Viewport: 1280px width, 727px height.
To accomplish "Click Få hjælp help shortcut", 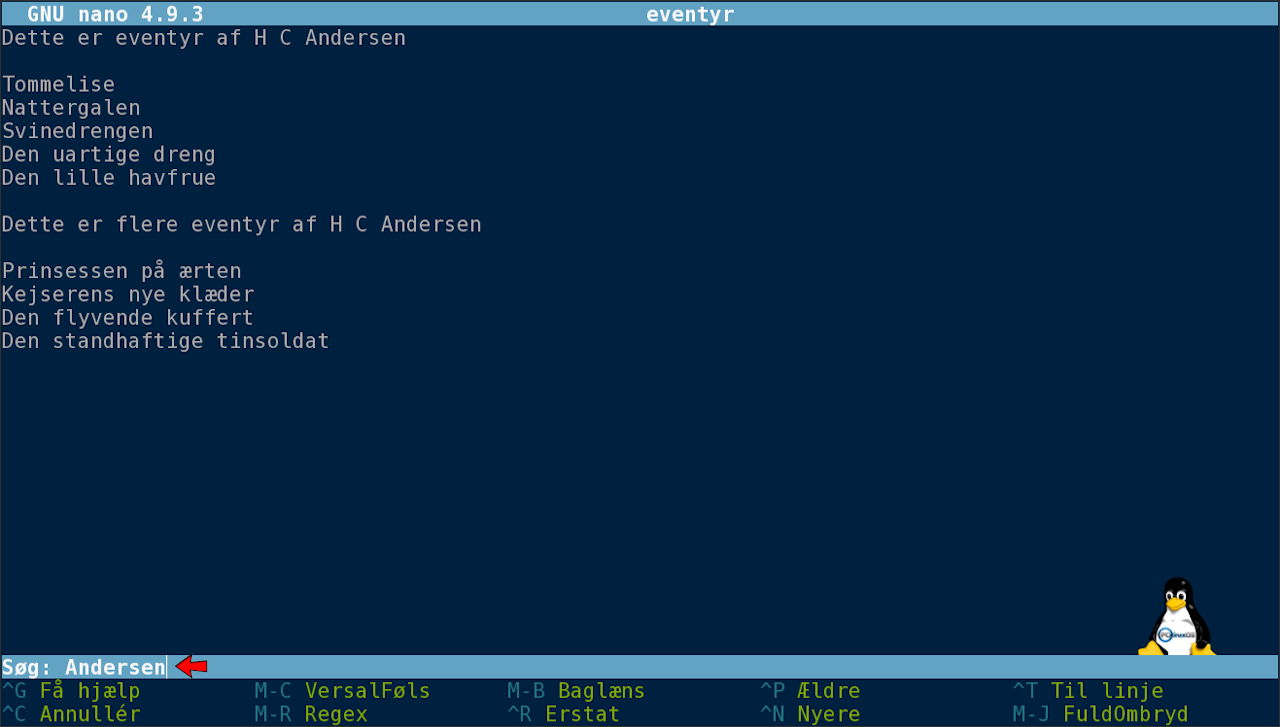I will pos(71,691).
